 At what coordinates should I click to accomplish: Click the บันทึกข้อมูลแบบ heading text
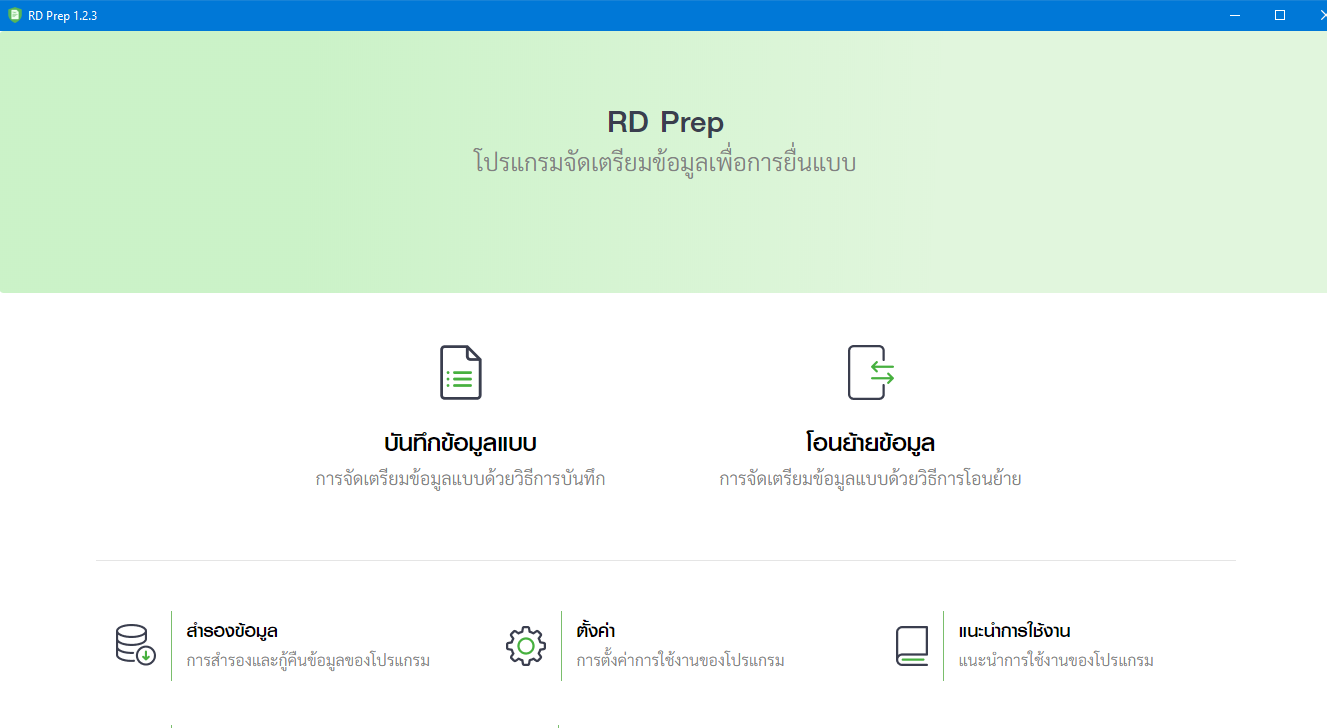461,440
